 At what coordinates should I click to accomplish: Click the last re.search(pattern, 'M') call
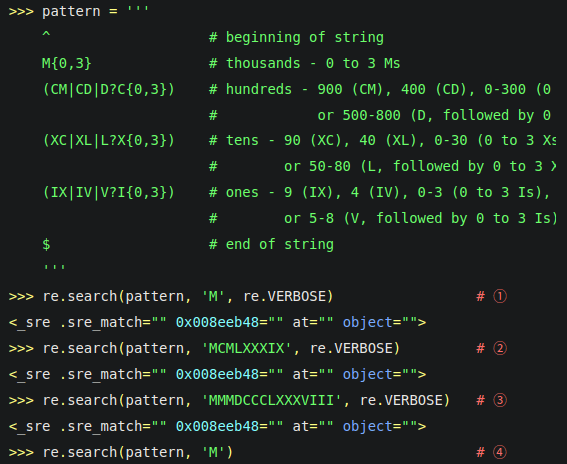pos(138,452)
